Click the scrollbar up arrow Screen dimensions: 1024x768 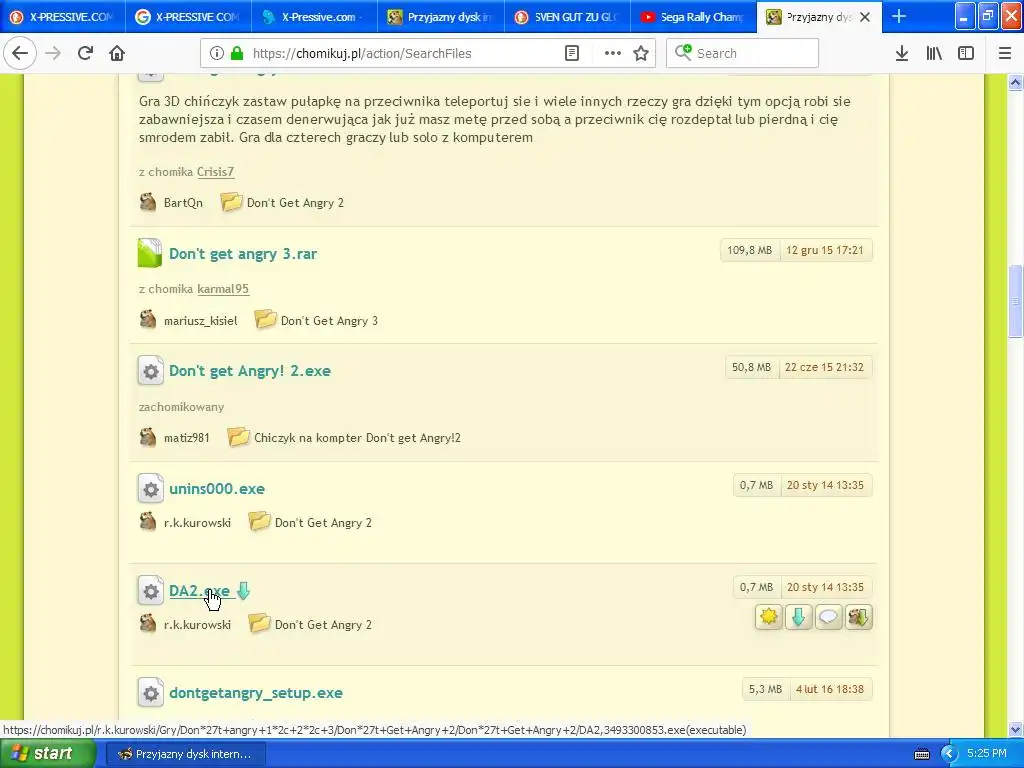point(1015,82)
